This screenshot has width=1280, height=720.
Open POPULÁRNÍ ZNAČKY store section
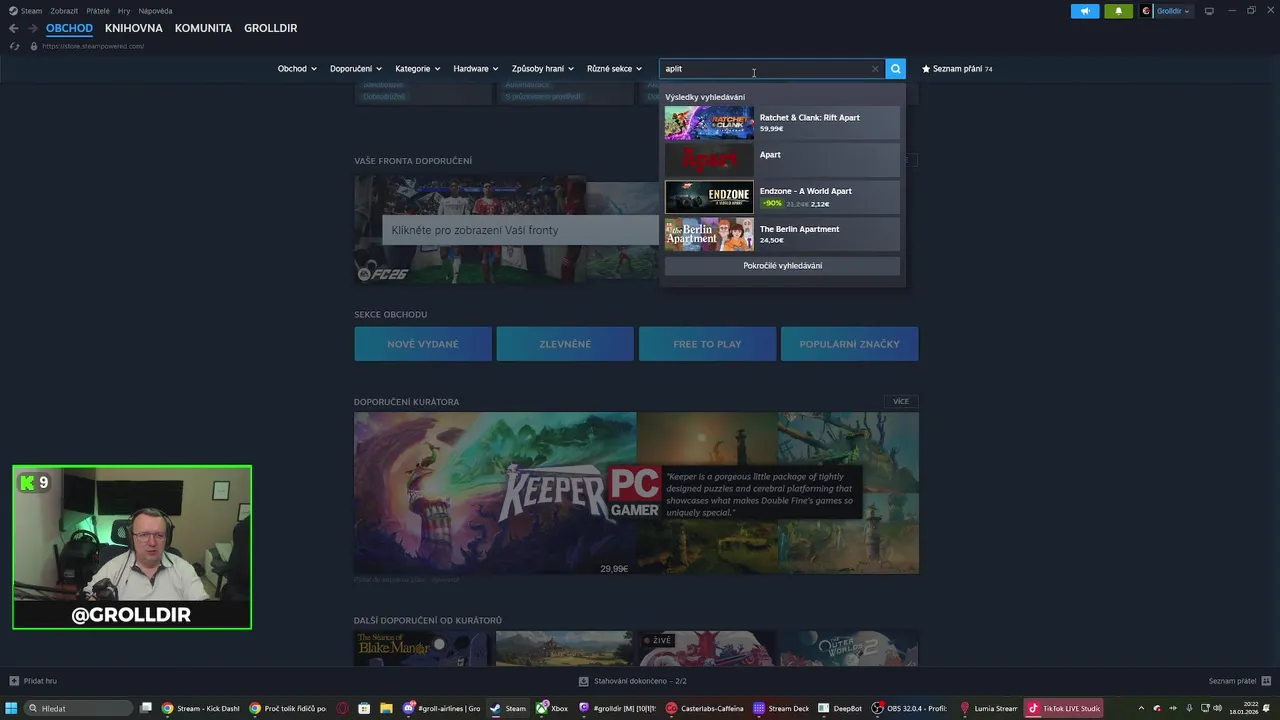[x=849, y=344]
